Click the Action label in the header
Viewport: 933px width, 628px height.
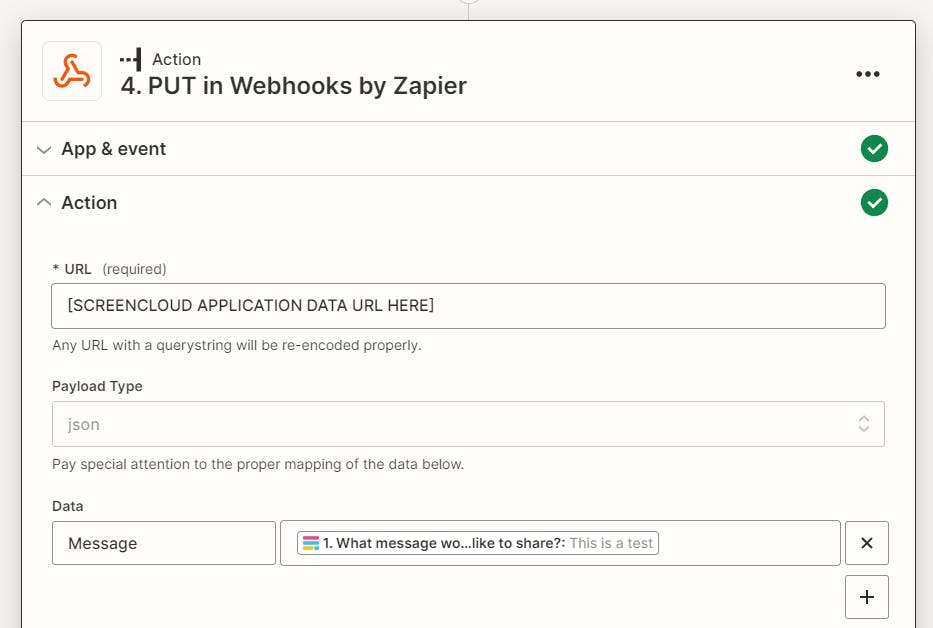pyautogui.click(x=177, y=58)
